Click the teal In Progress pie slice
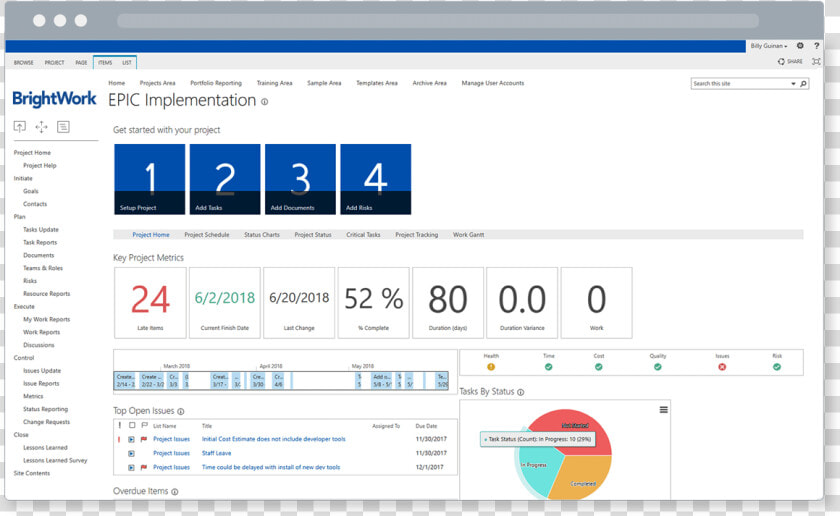The image size is (840, 516). (536, 472)
